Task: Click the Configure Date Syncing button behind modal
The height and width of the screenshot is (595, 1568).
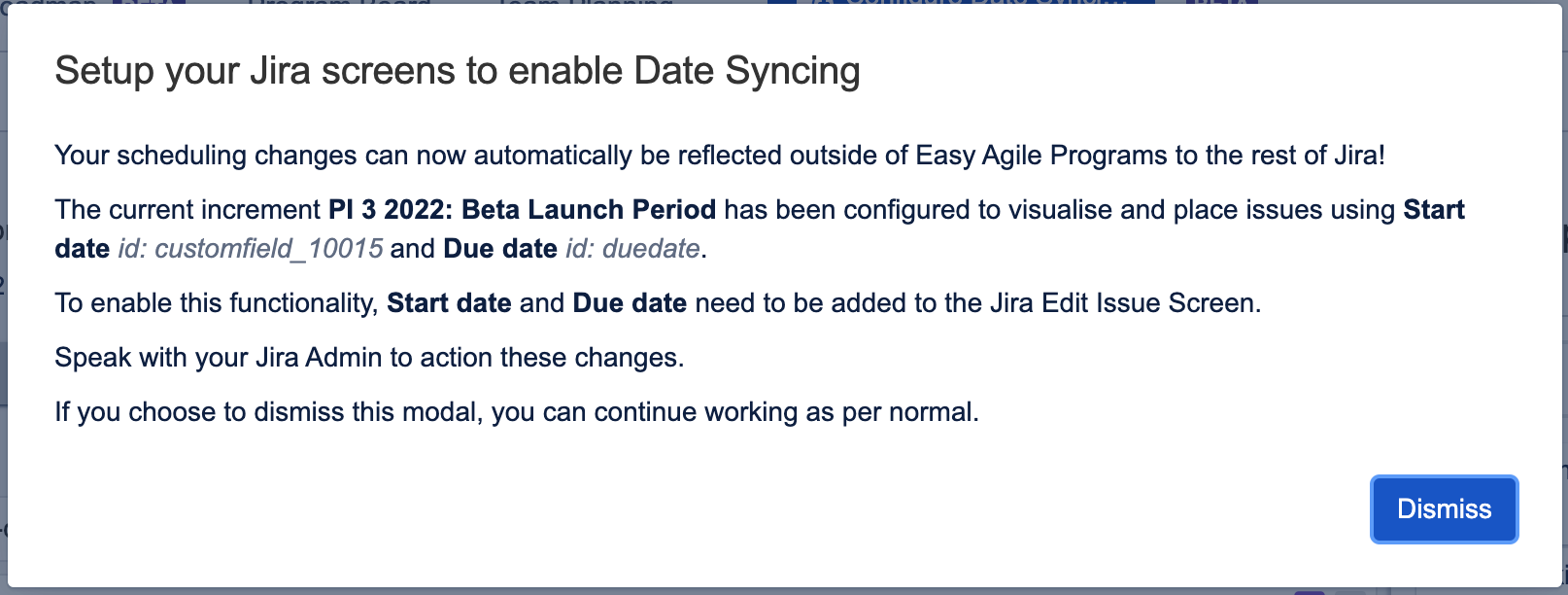Action: tap(962, 2)
